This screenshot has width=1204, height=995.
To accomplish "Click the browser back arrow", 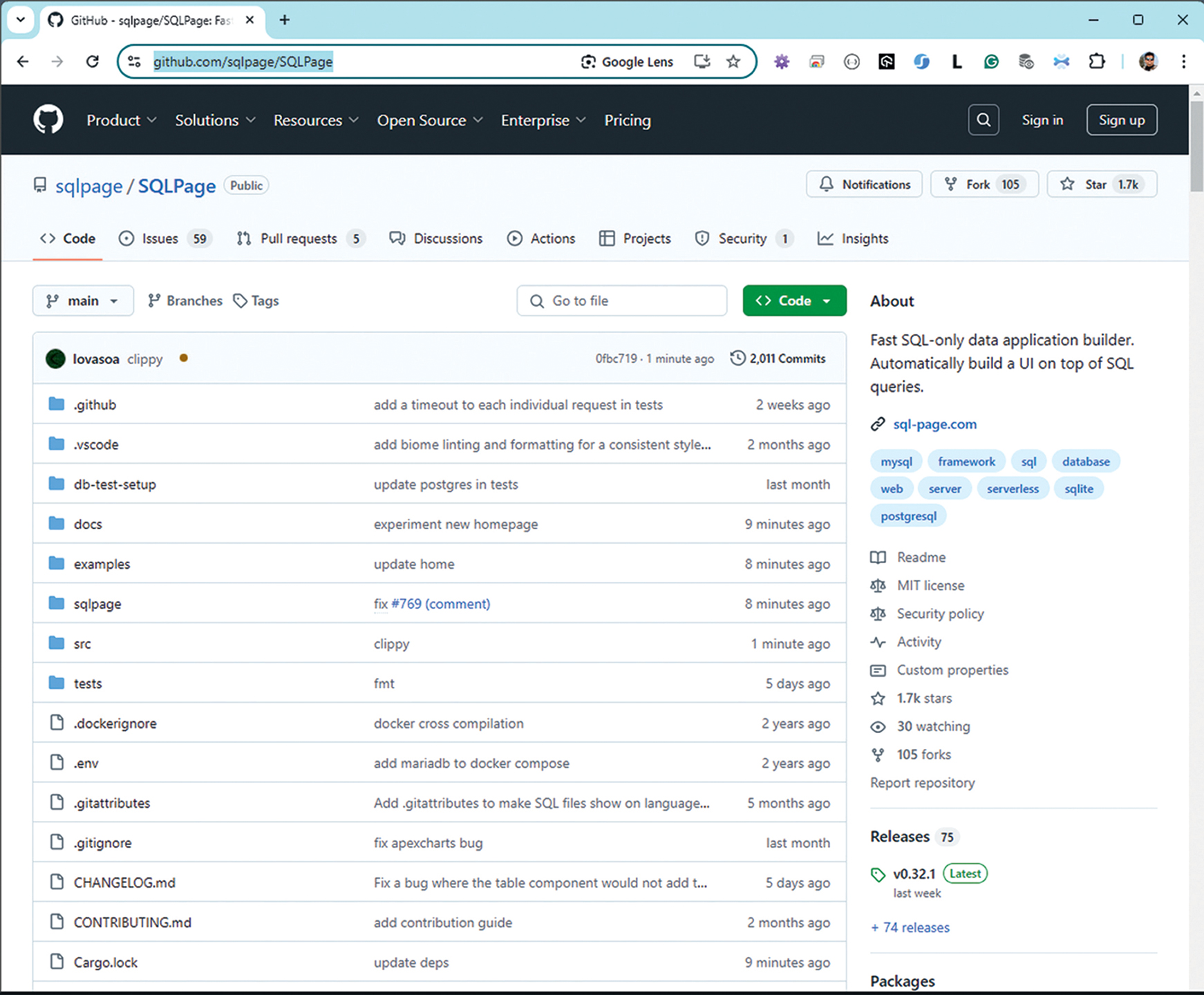I will (x=23, y=61).
